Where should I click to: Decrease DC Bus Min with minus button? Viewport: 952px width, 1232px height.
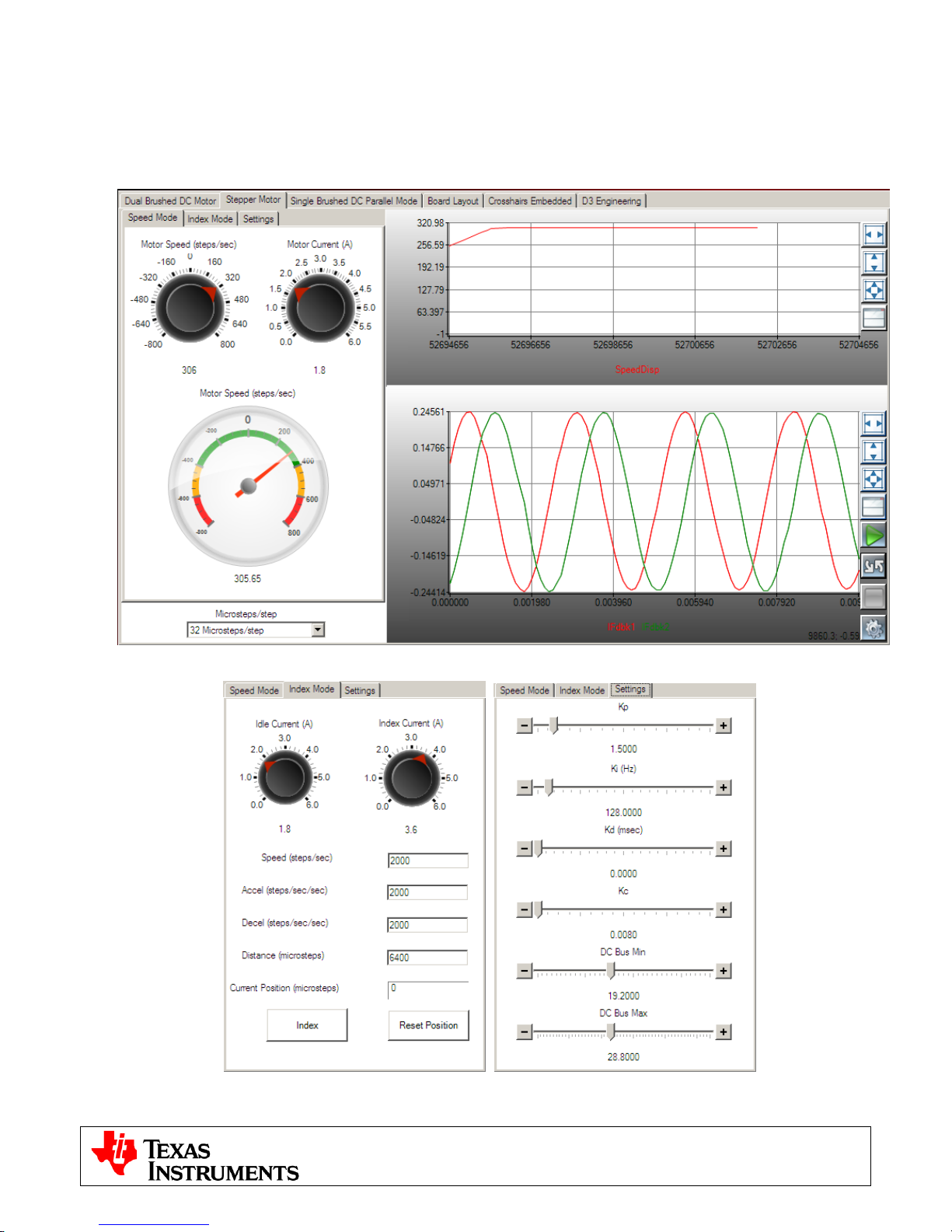point(525,971)
